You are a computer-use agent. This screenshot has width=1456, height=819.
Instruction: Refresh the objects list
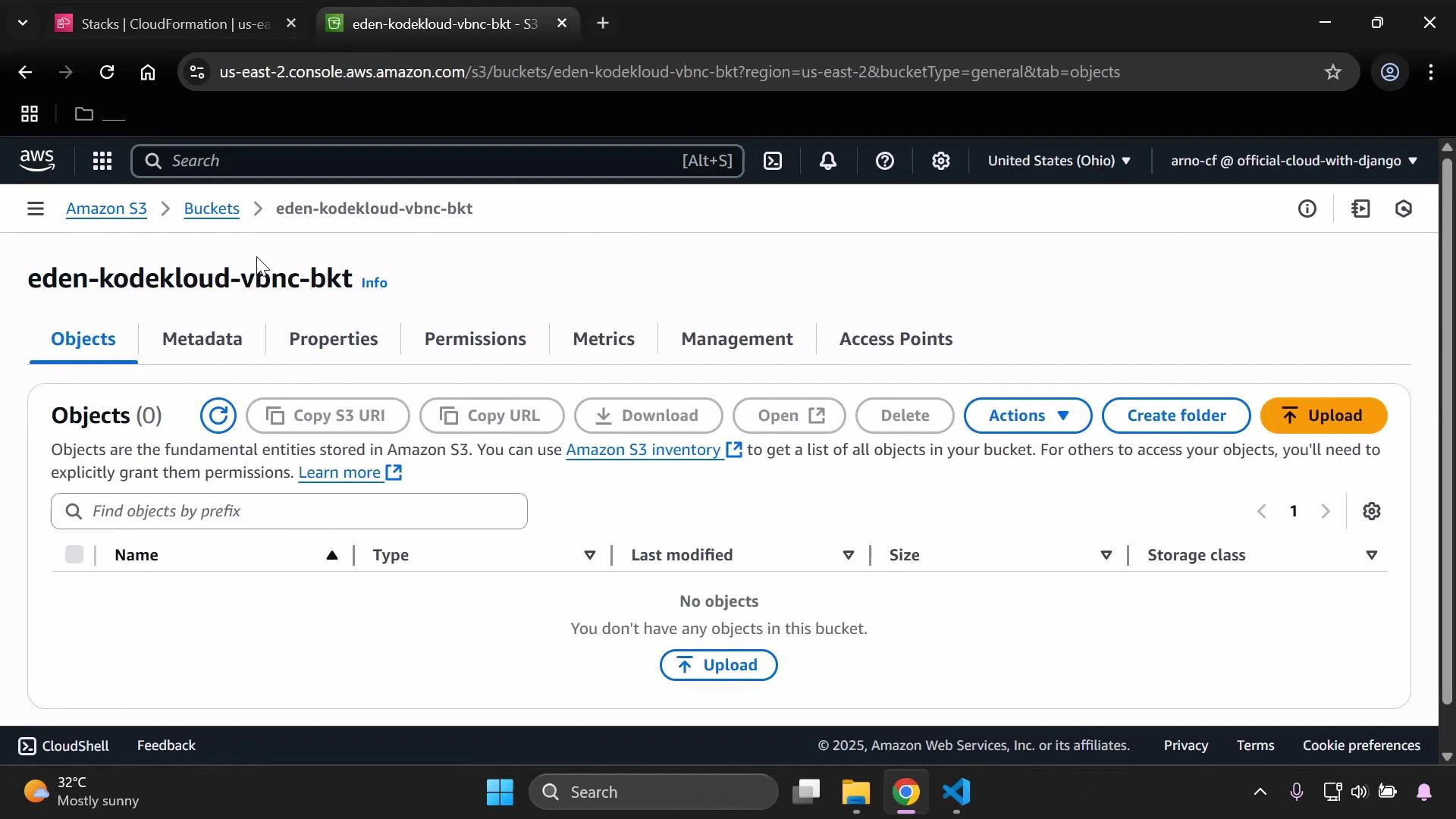(219, 416)
